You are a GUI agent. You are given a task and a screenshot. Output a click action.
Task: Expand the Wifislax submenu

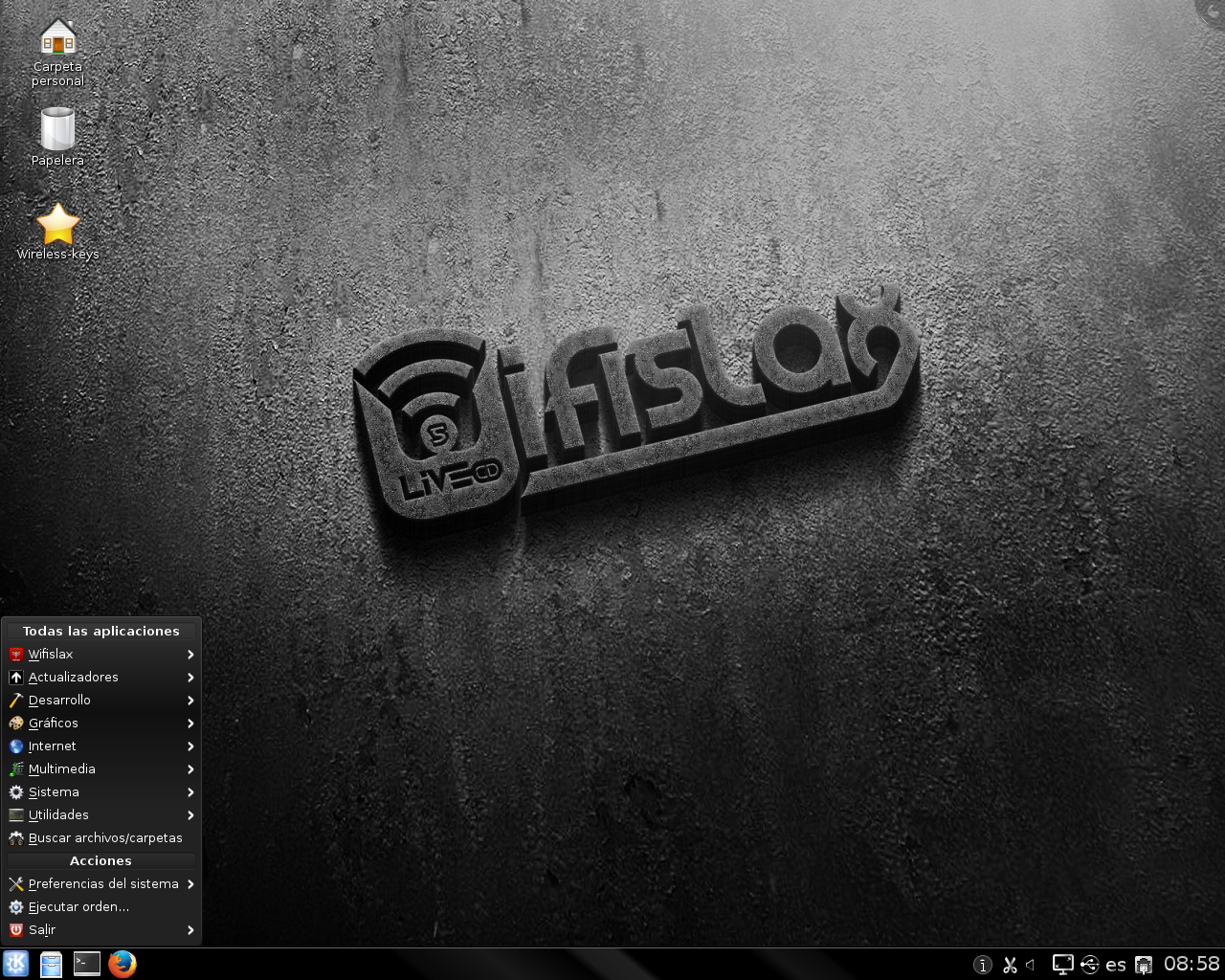(101, 655)
